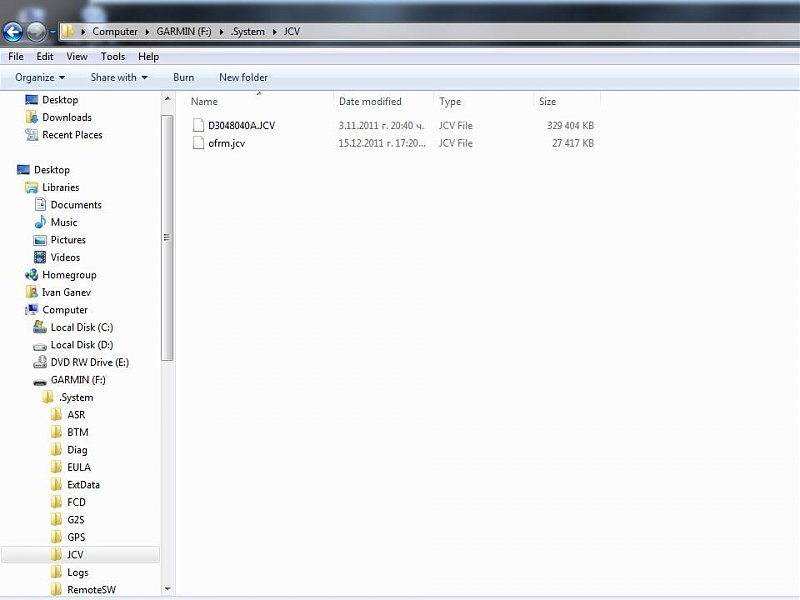Expand arrow after Computer in breadcrumb
Viewport: 800px width, 600px height.
(x=147, y=32)
